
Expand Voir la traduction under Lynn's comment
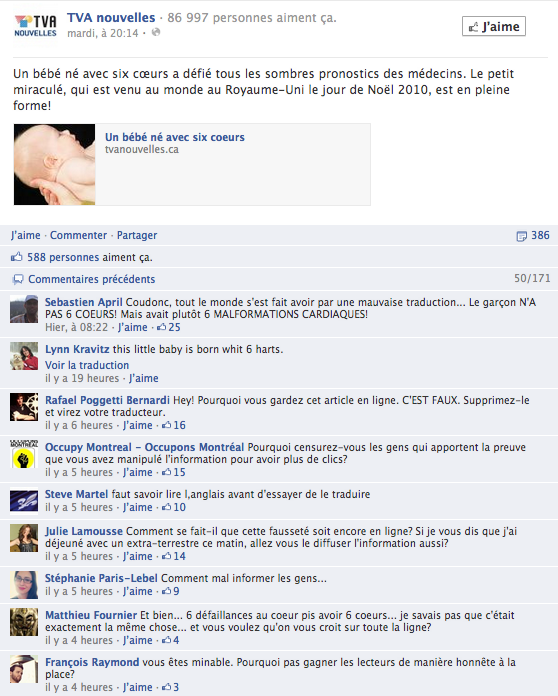[87, 365]
